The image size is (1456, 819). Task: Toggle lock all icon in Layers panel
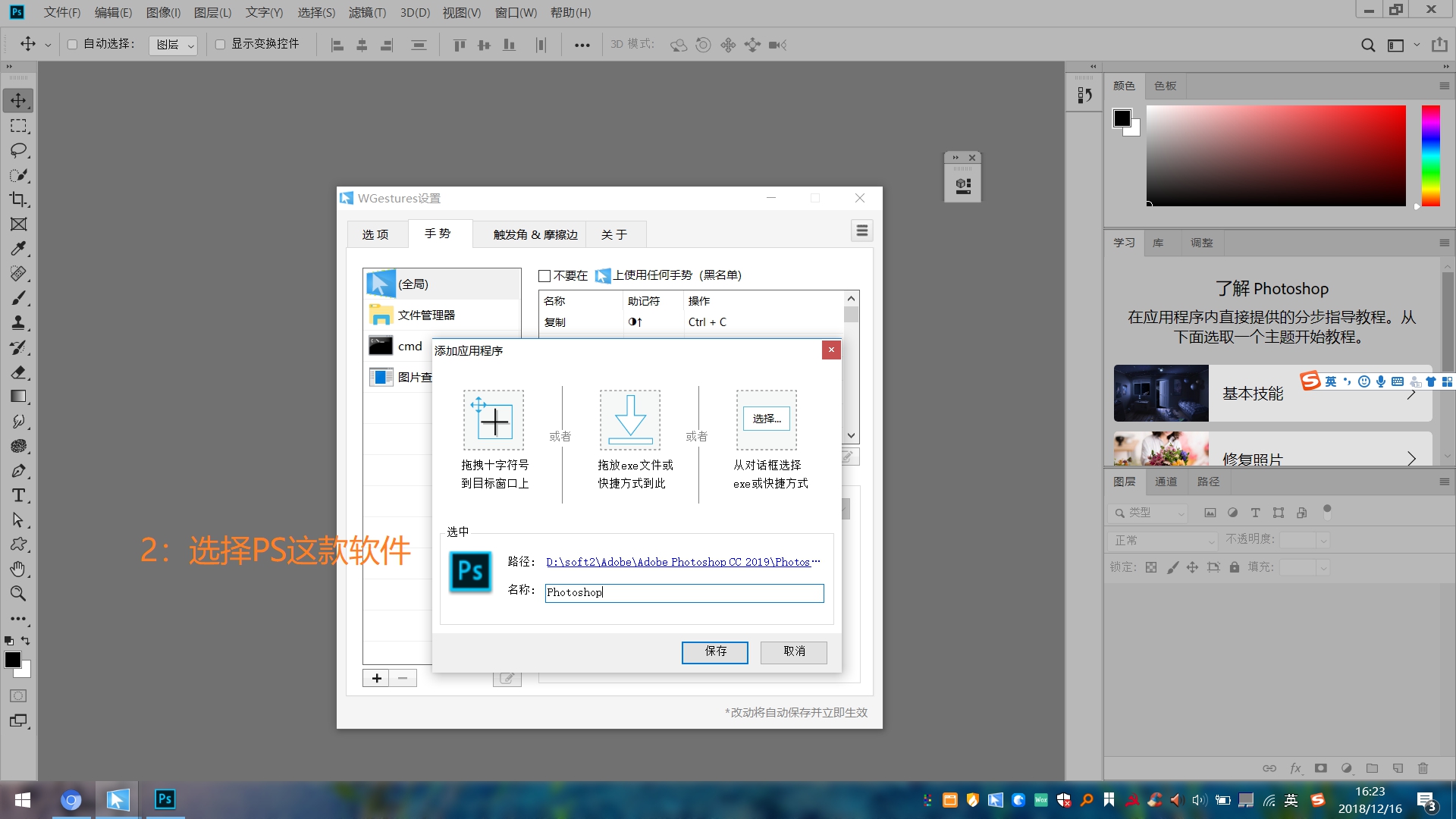1235,567
